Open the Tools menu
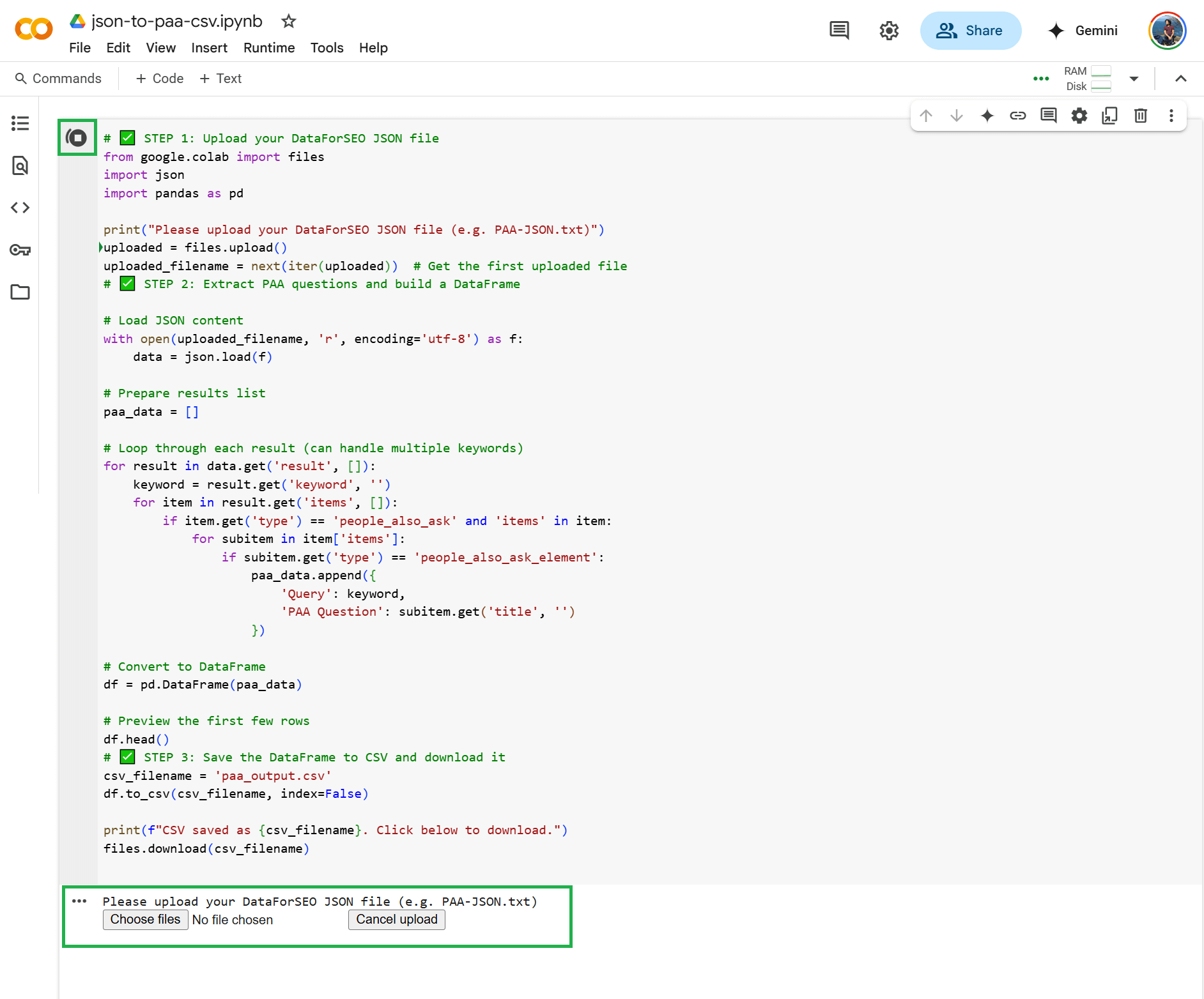1204x999 pixels. 327,48
